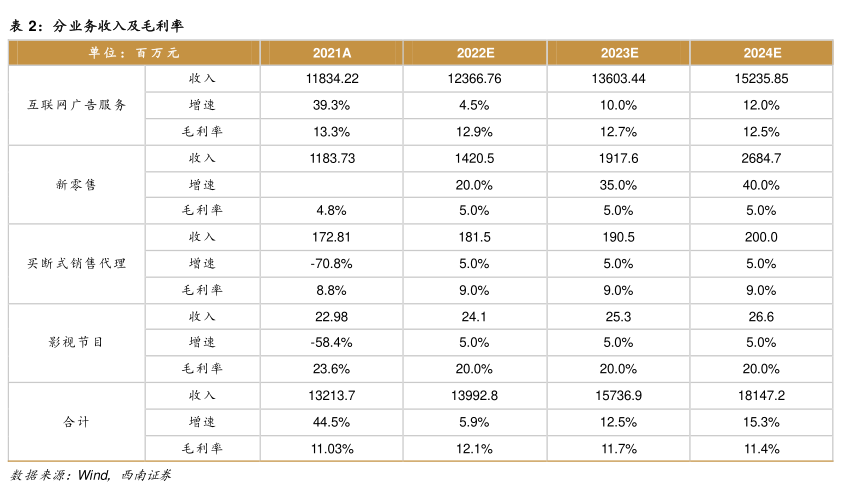Image resolution: width=847 pixels, height=486 pixels.
Task: Click the 单位：百万元 header cell
Action: click(x=134, y=53)
